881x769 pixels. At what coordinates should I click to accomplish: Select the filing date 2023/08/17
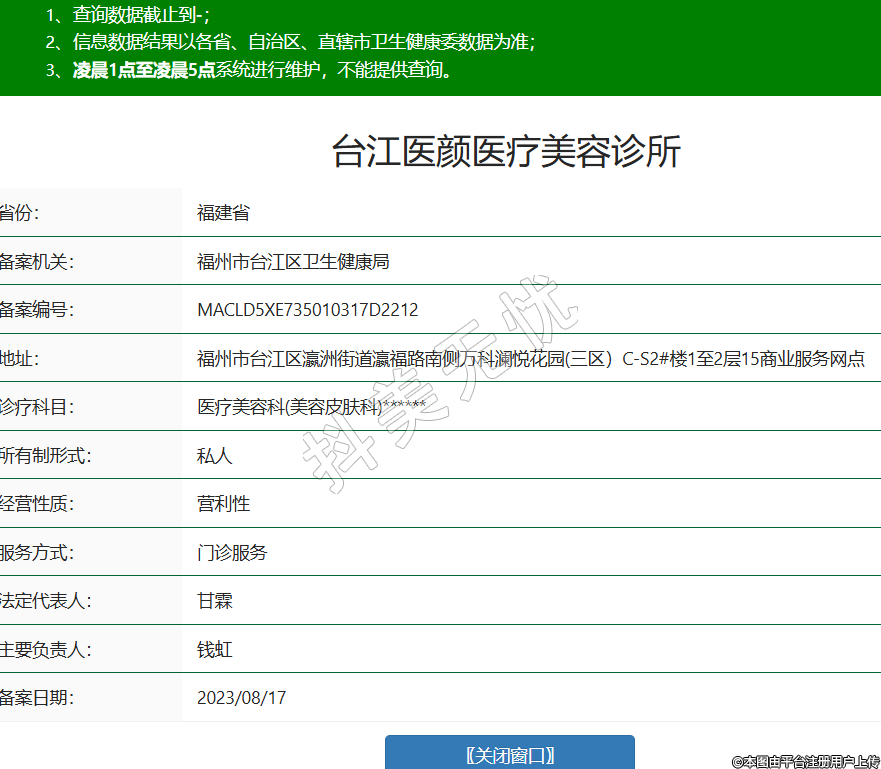(241, 698)
